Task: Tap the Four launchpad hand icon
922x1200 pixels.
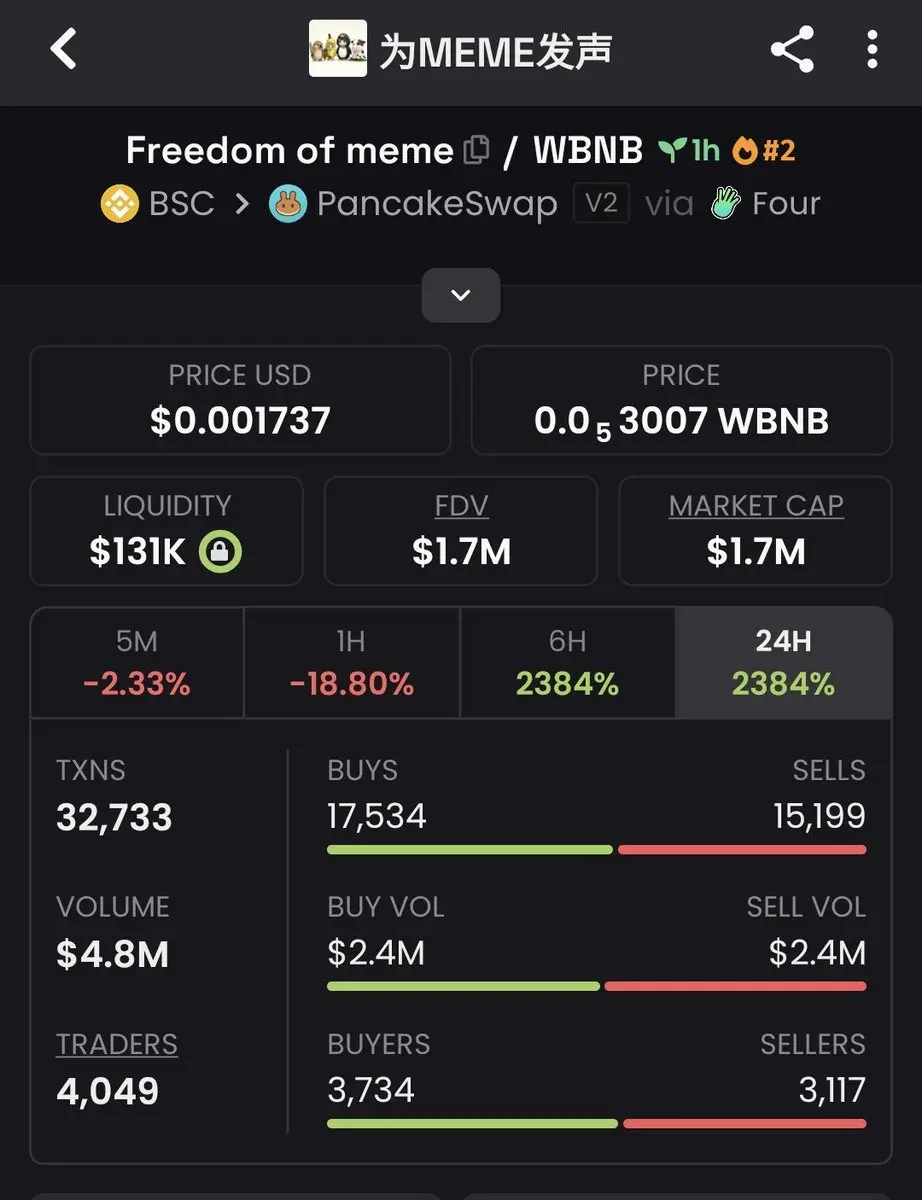Action: pyautogui.click(x=725, y=204)
